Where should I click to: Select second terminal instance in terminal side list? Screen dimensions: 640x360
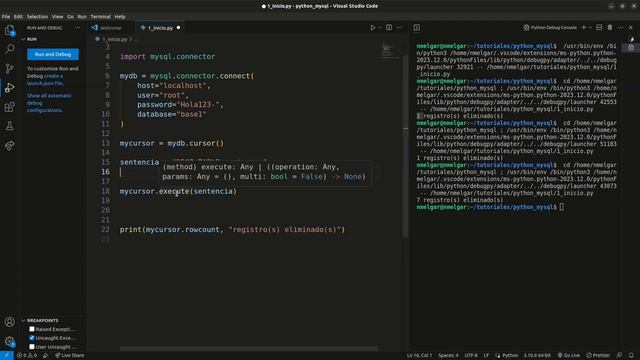point(631,48)
